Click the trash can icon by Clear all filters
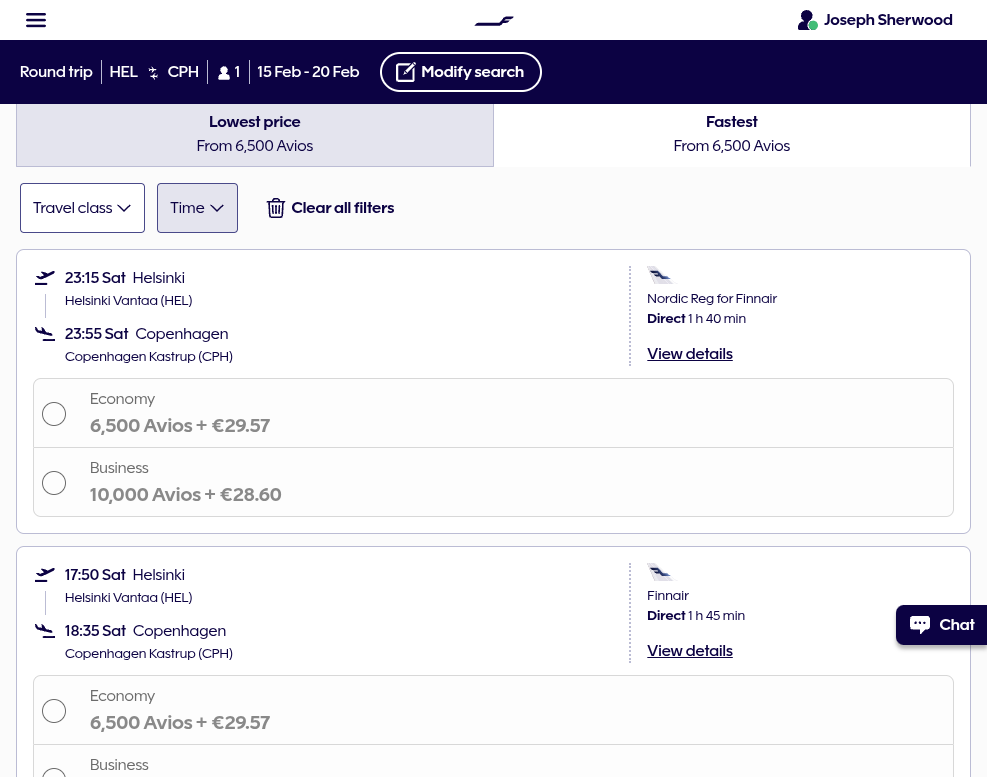The image size is (987, 777). (276, 208)
